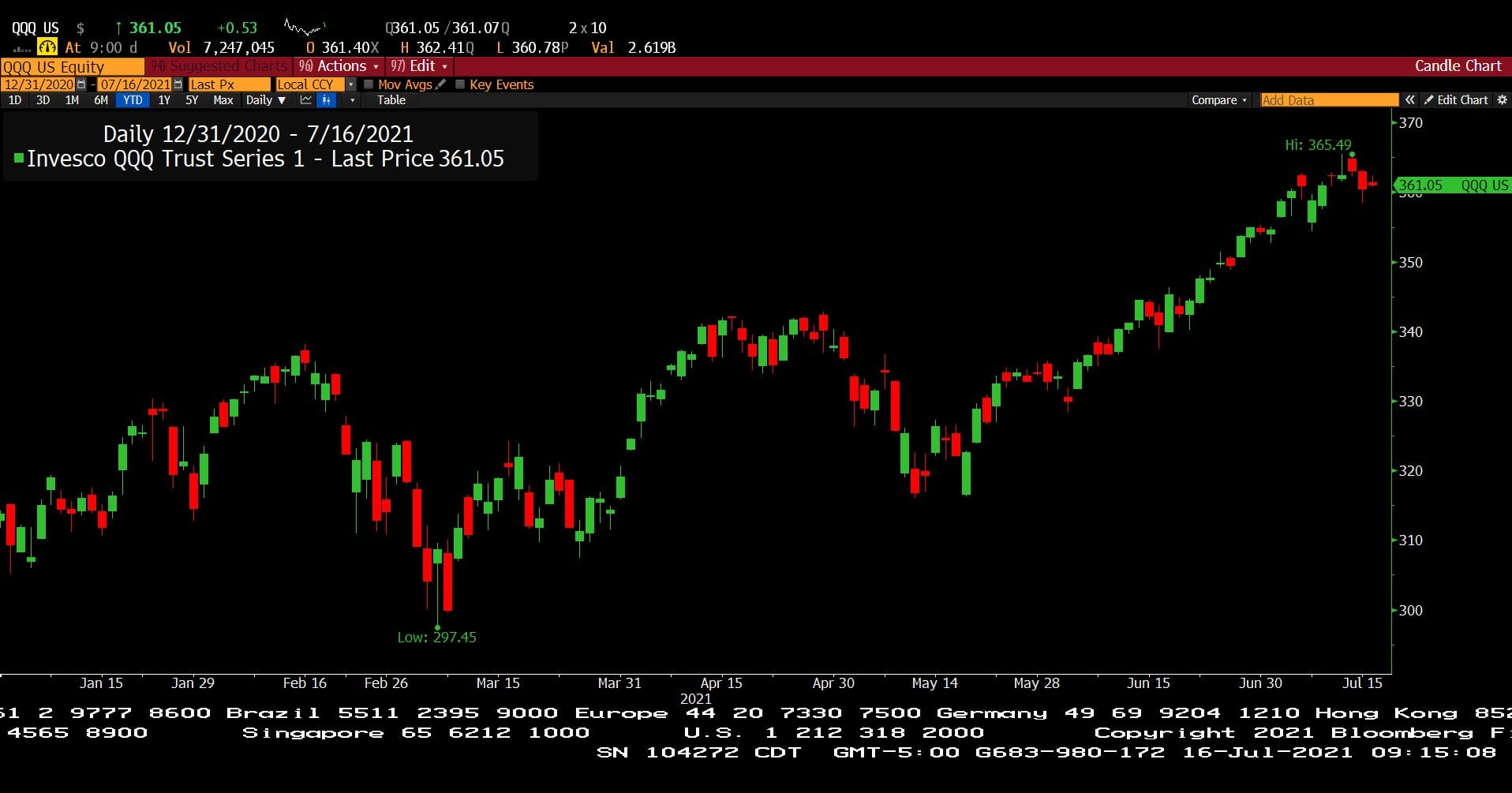The height and width of the screenshot is (793, 1512).
Task: Open the Daily periodicity dropdown
Action: tap(265, 100)
